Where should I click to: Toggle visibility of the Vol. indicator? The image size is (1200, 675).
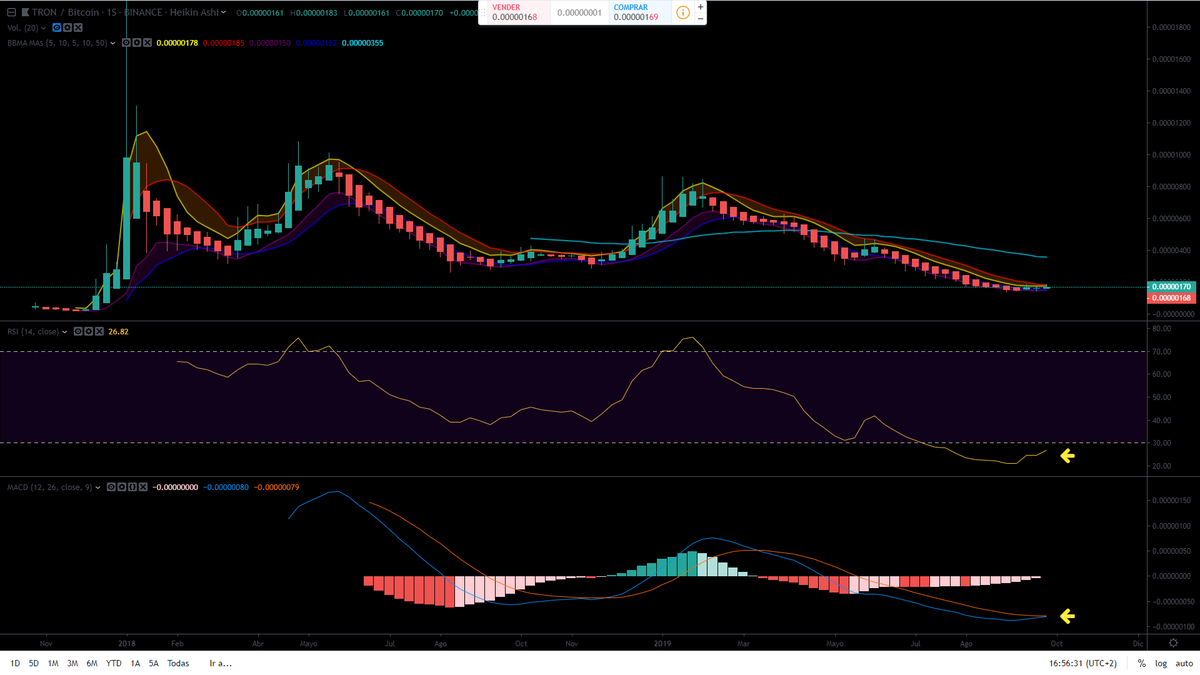pos(57,28)
